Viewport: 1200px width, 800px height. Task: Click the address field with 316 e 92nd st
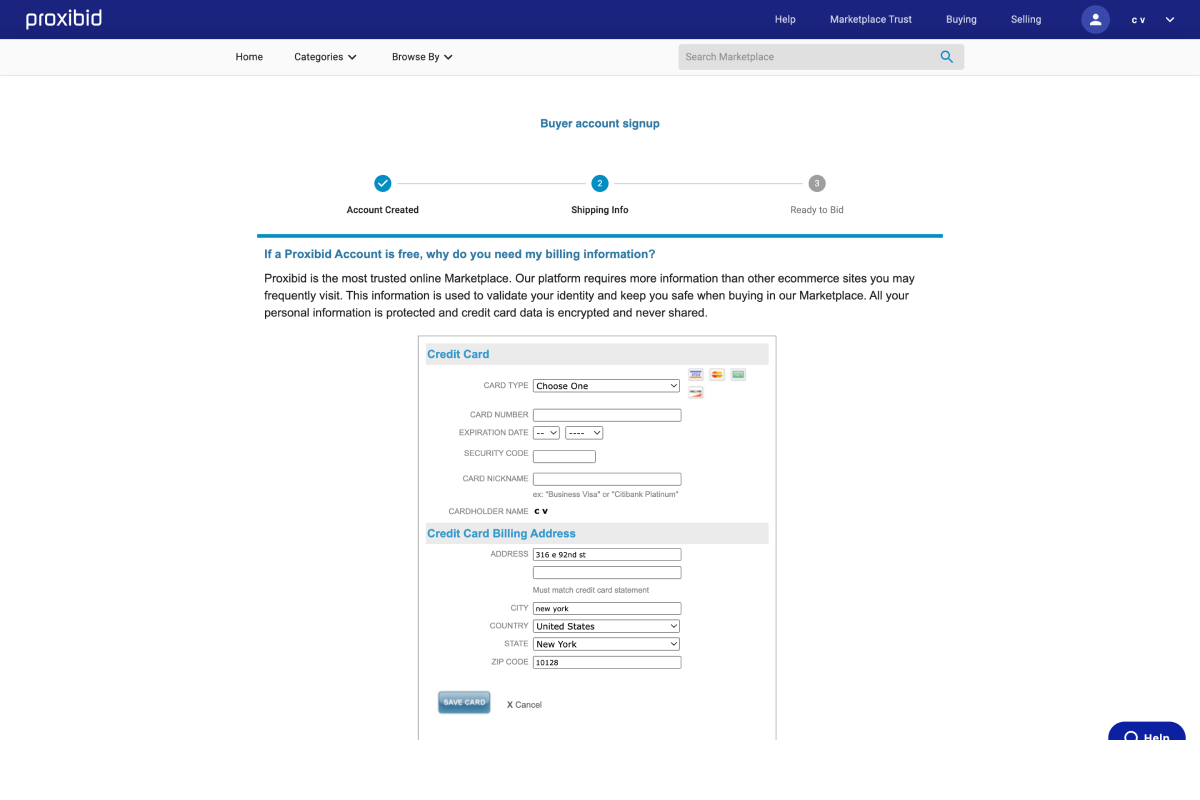point(607,554)
